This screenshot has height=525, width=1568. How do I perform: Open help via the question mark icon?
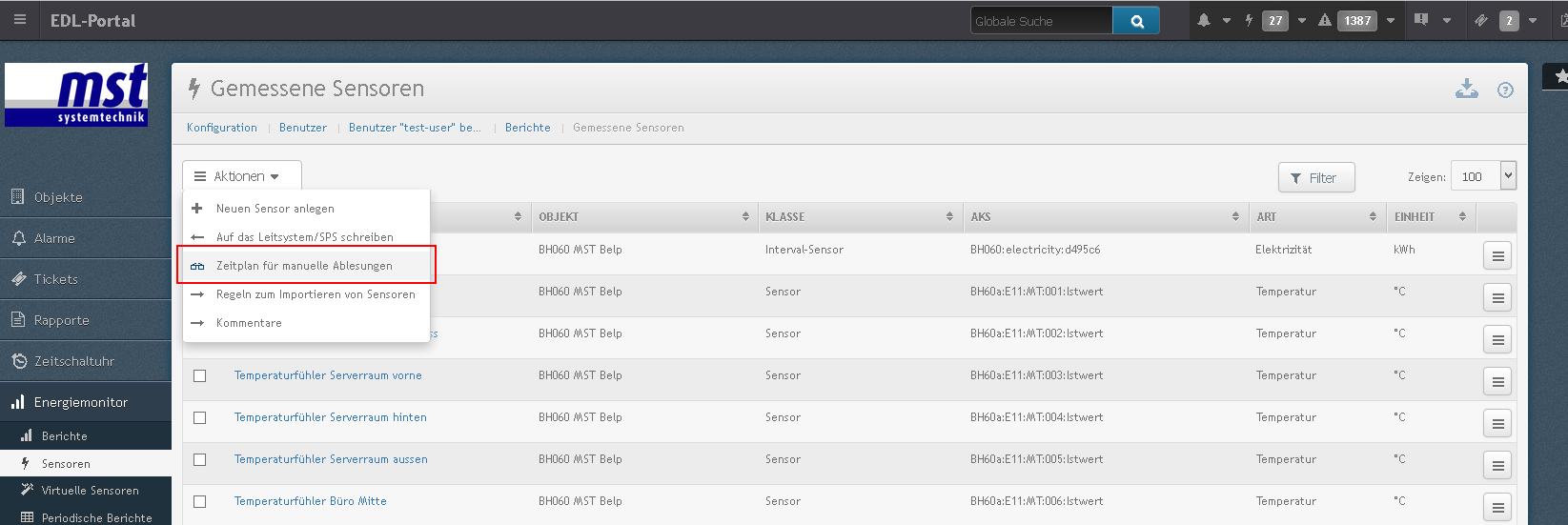(1505, 91)
